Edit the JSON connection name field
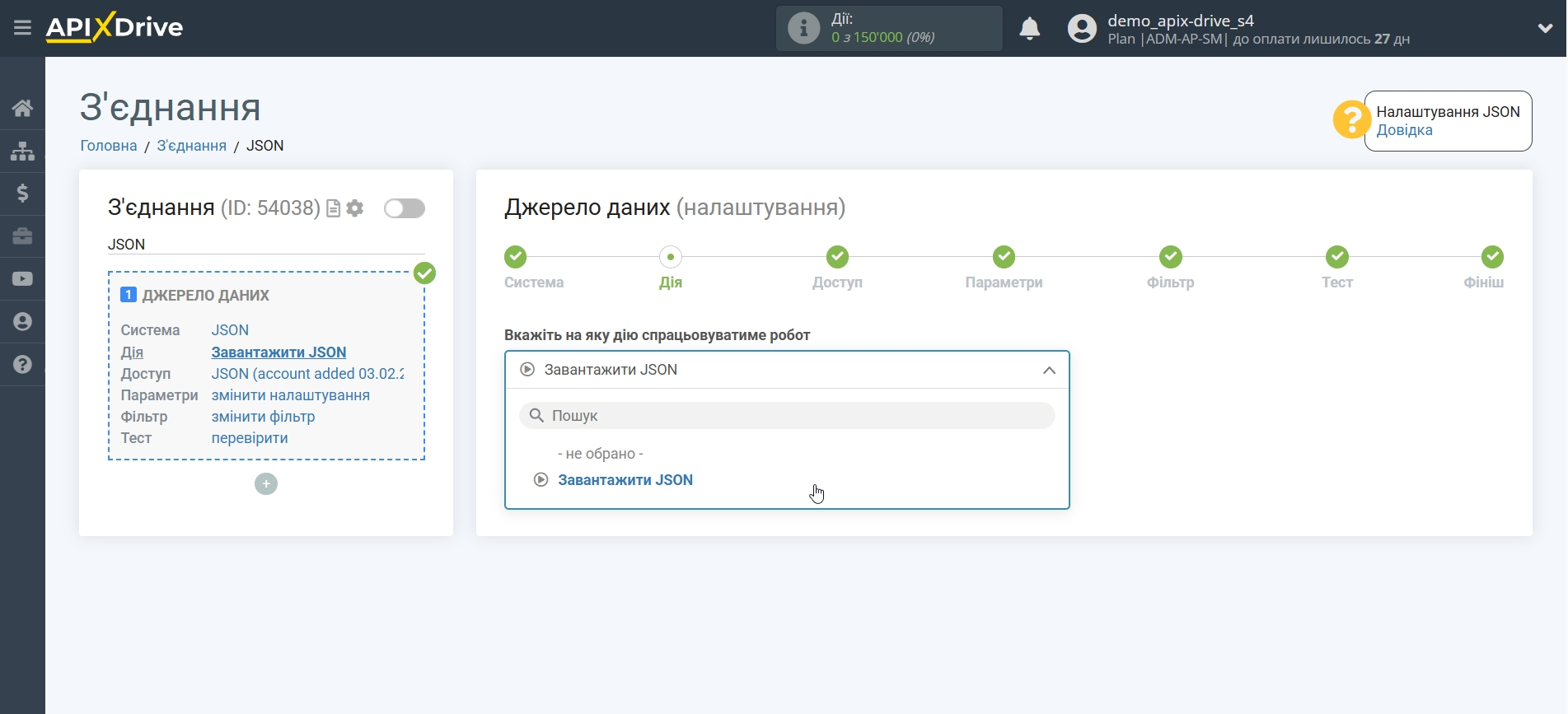The width and height of the screenshot is (1568, 714). pos(266,245)
